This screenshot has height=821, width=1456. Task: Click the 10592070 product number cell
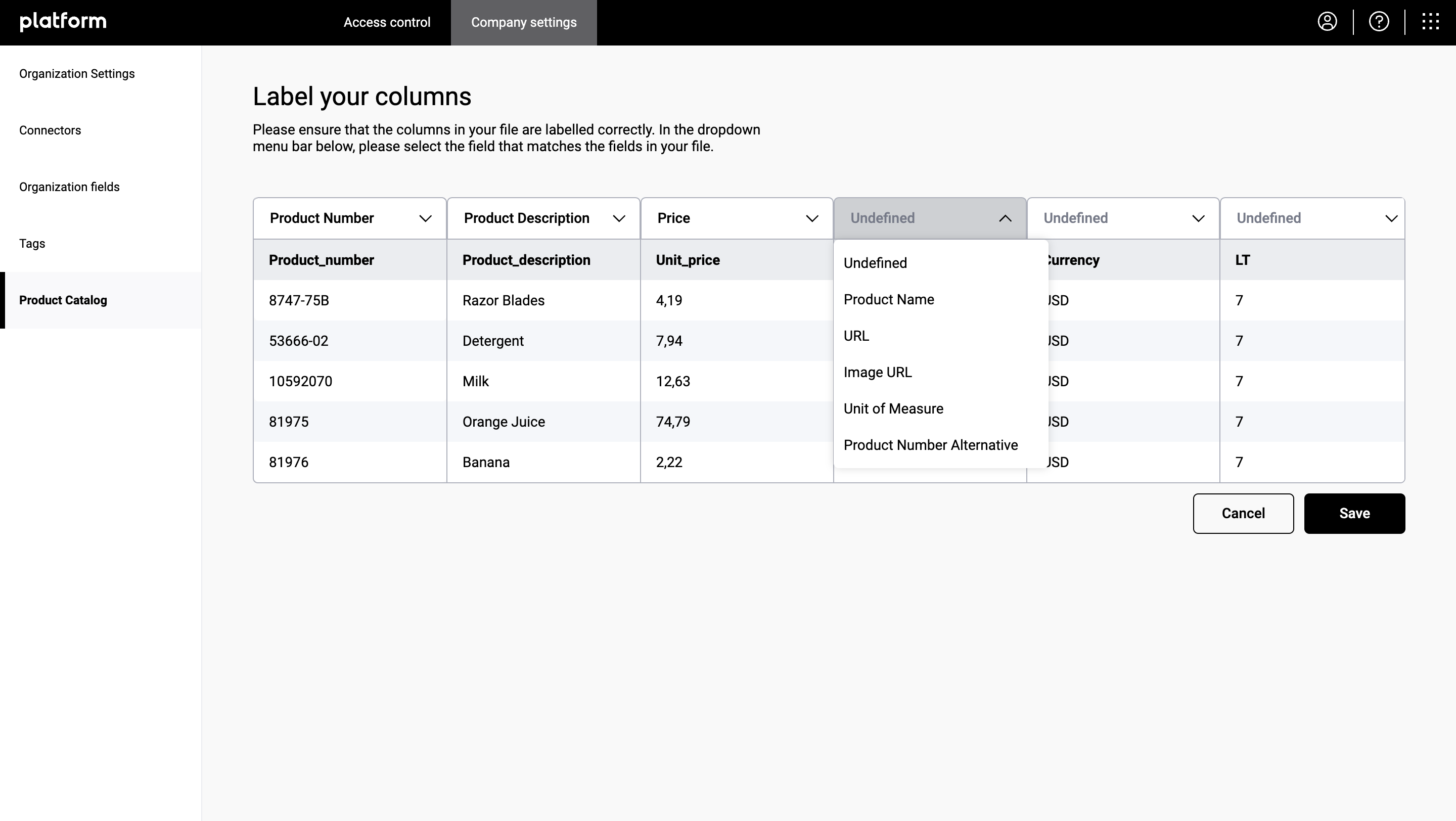coord(350,381)
